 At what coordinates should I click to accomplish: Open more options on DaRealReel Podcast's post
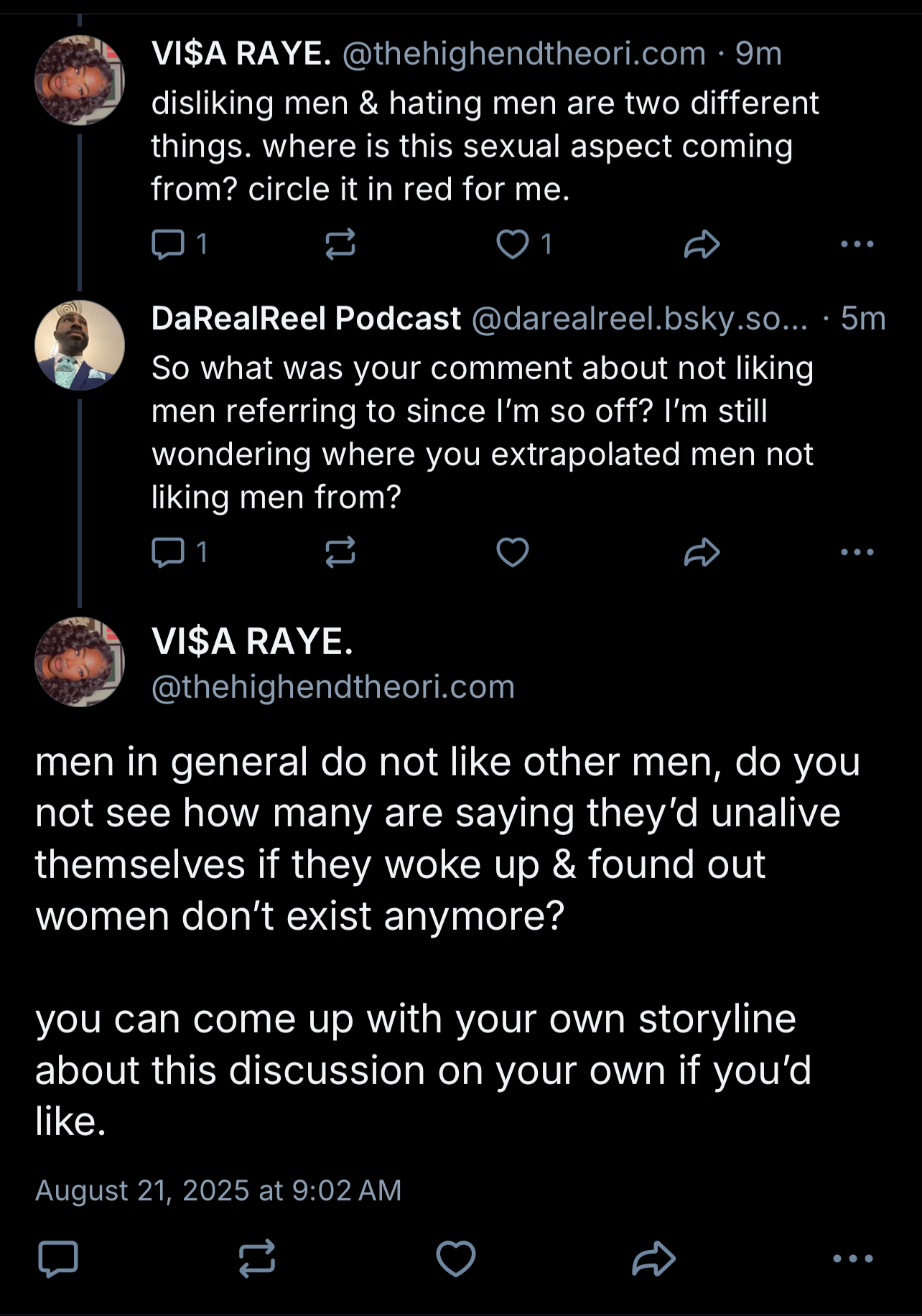pyautogui.click(x=857, y=552)
